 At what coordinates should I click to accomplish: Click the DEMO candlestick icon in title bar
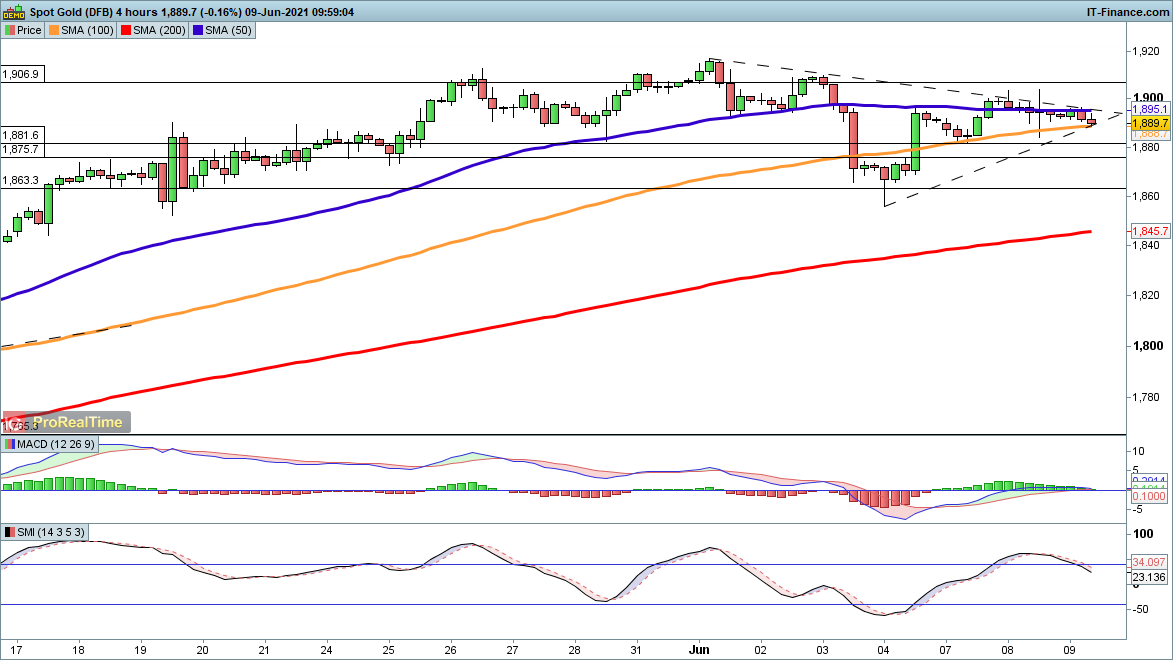pyautogui.click(x=13, y=11)
